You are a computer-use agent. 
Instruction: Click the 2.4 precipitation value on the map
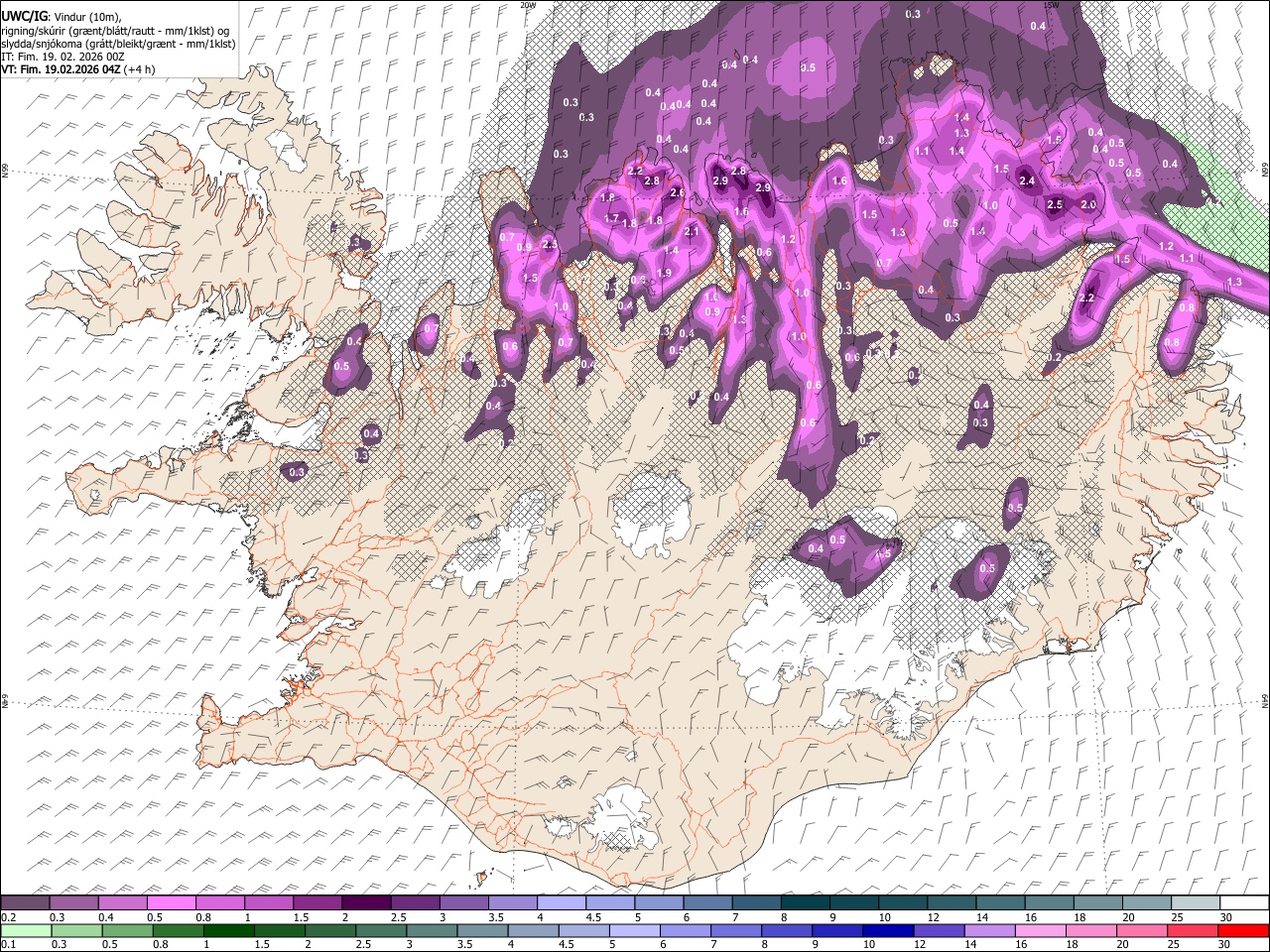(1027, 181)
